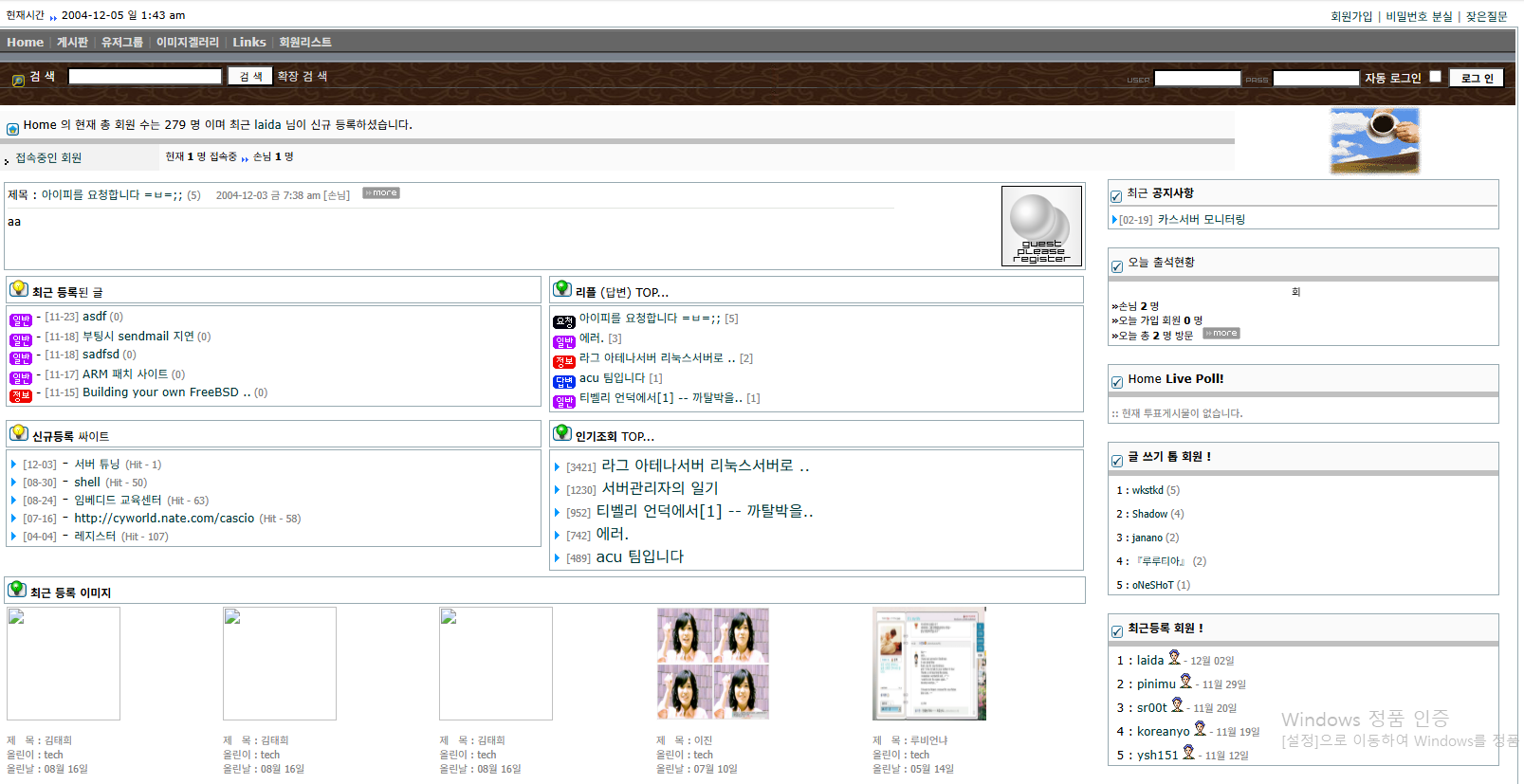Click the arrow before 서버관리자의 일기
Image resolution: width=1524 pixels, height=784 pixels.
click(557, 490)
